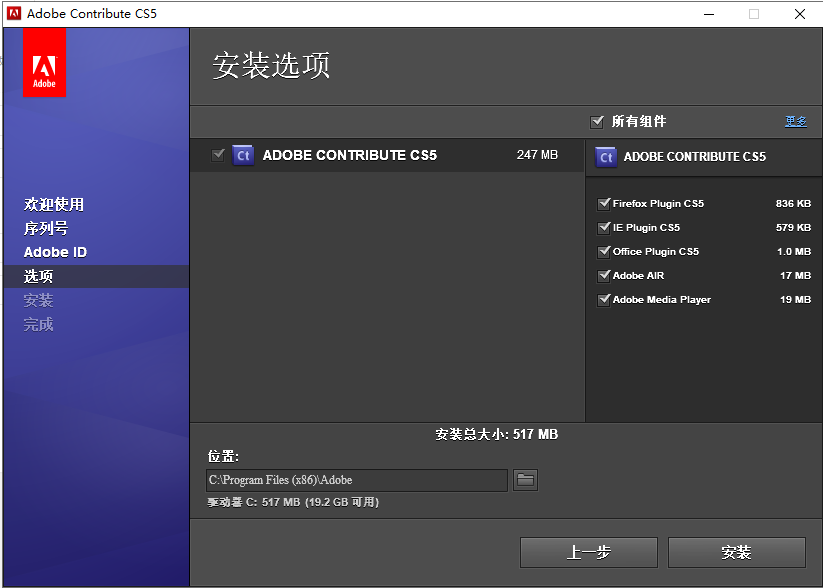The width and height of the screenshot is (823, 588).
Task: Click the 更多 link above the components
Action: [x=796, y=121]
